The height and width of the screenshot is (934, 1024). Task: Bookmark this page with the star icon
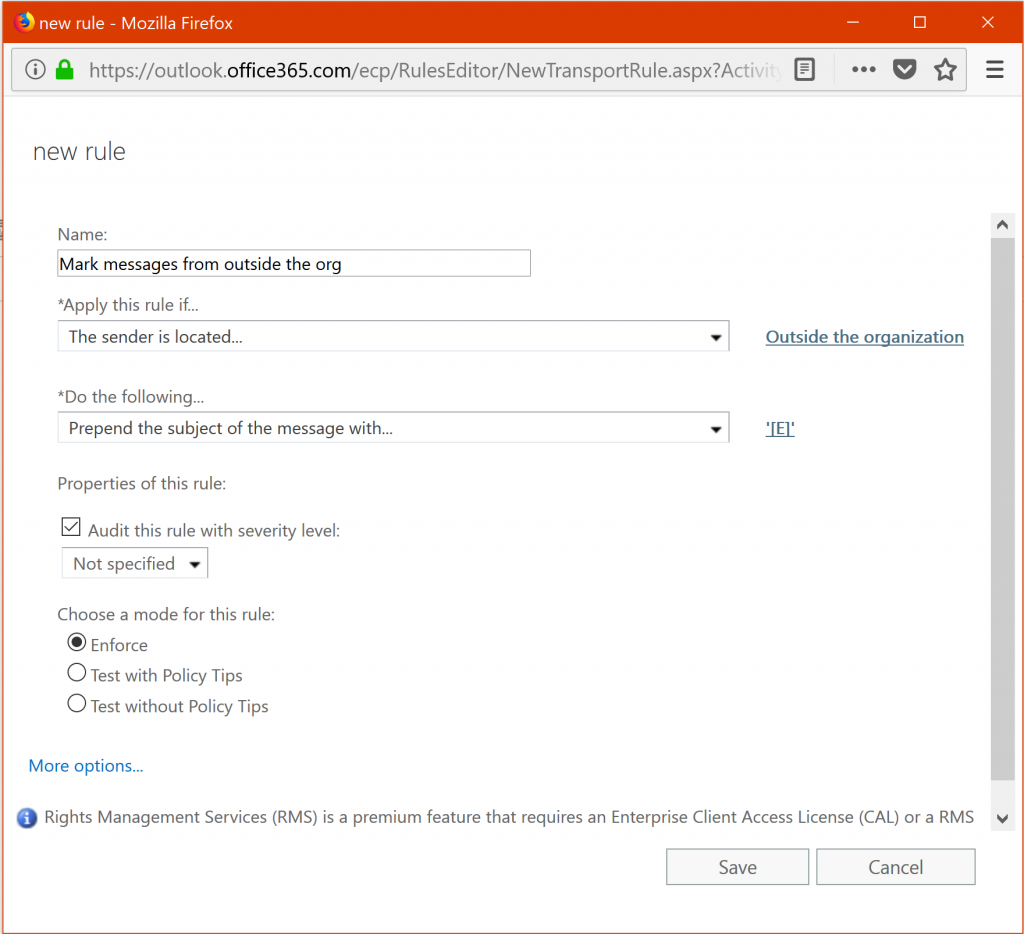(x=945, y=70)
